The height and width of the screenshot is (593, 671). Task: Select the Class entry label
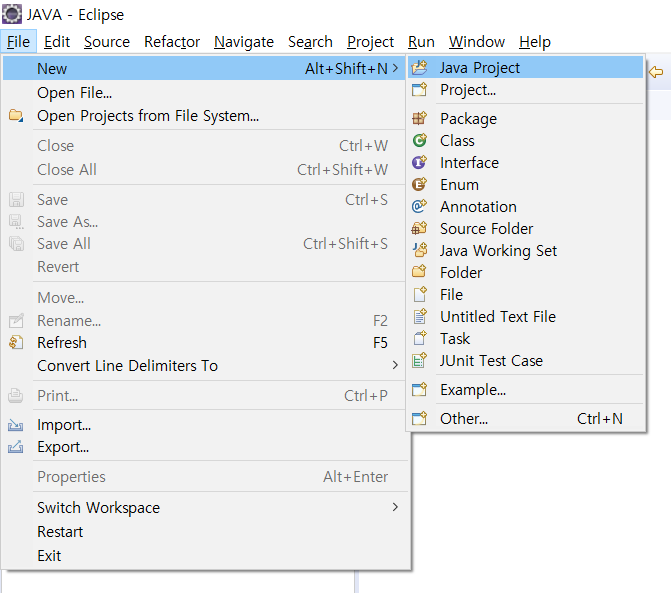pyautogui.click(x=457, y=140)
